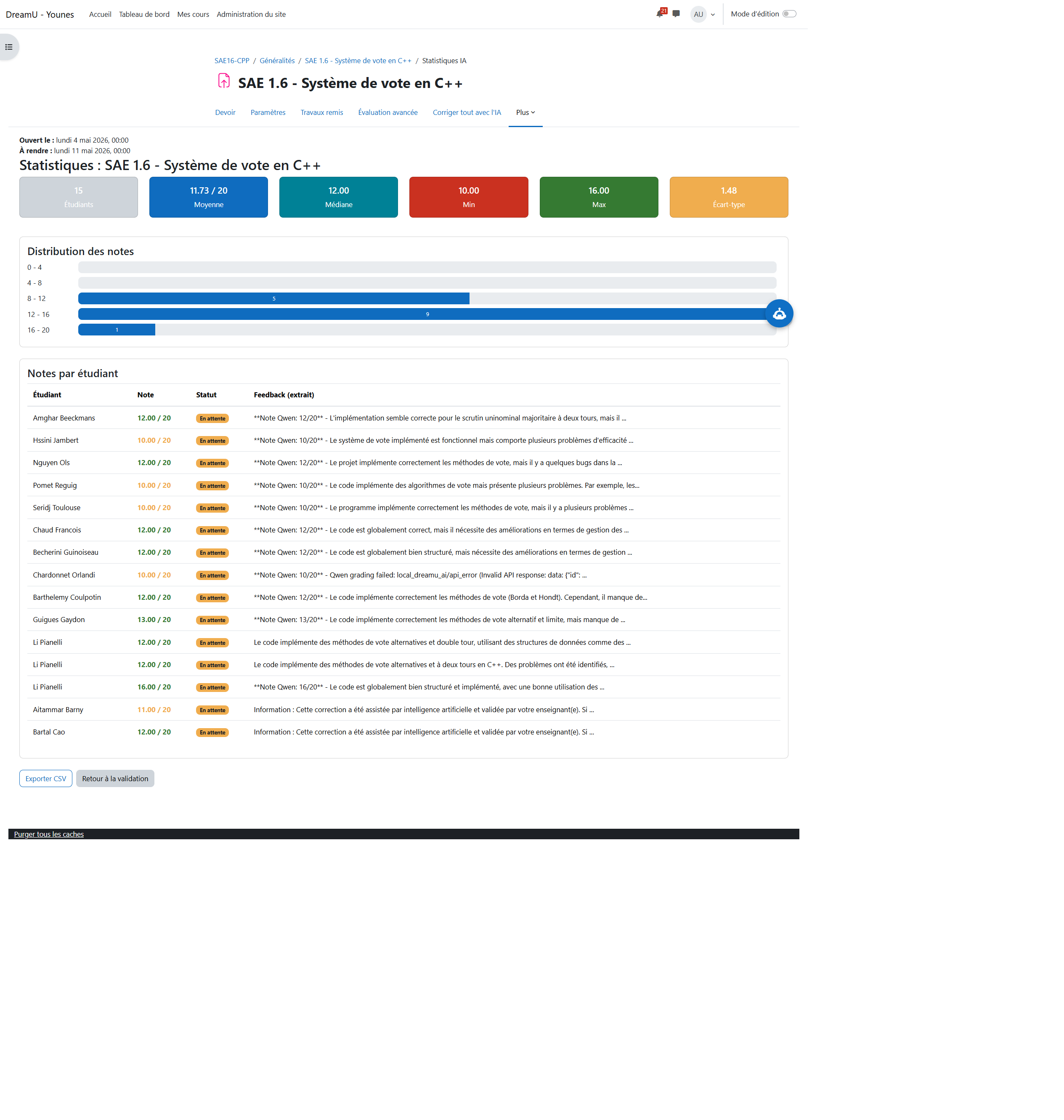Click the assignment file icon beside title

pos(224,81)
